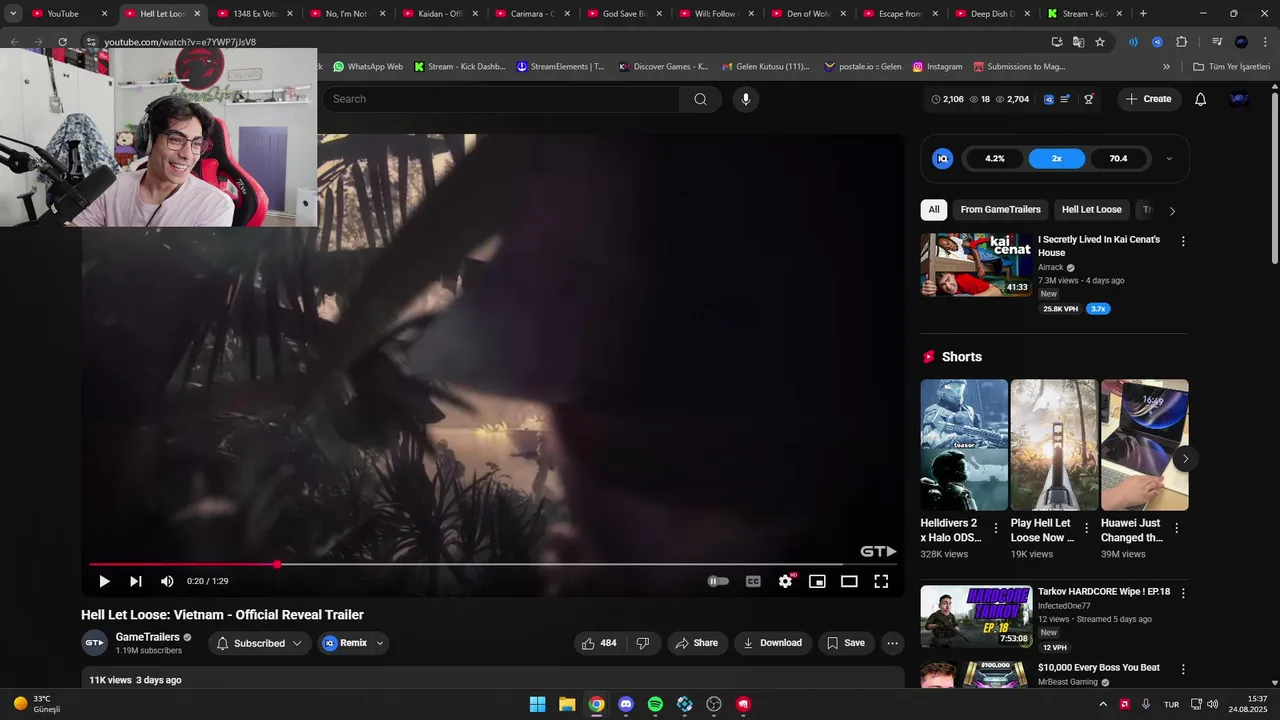The width and height of the screenshot is (1280, 720).
Task: Select the All filter chip
Action: tap(933, 210)
